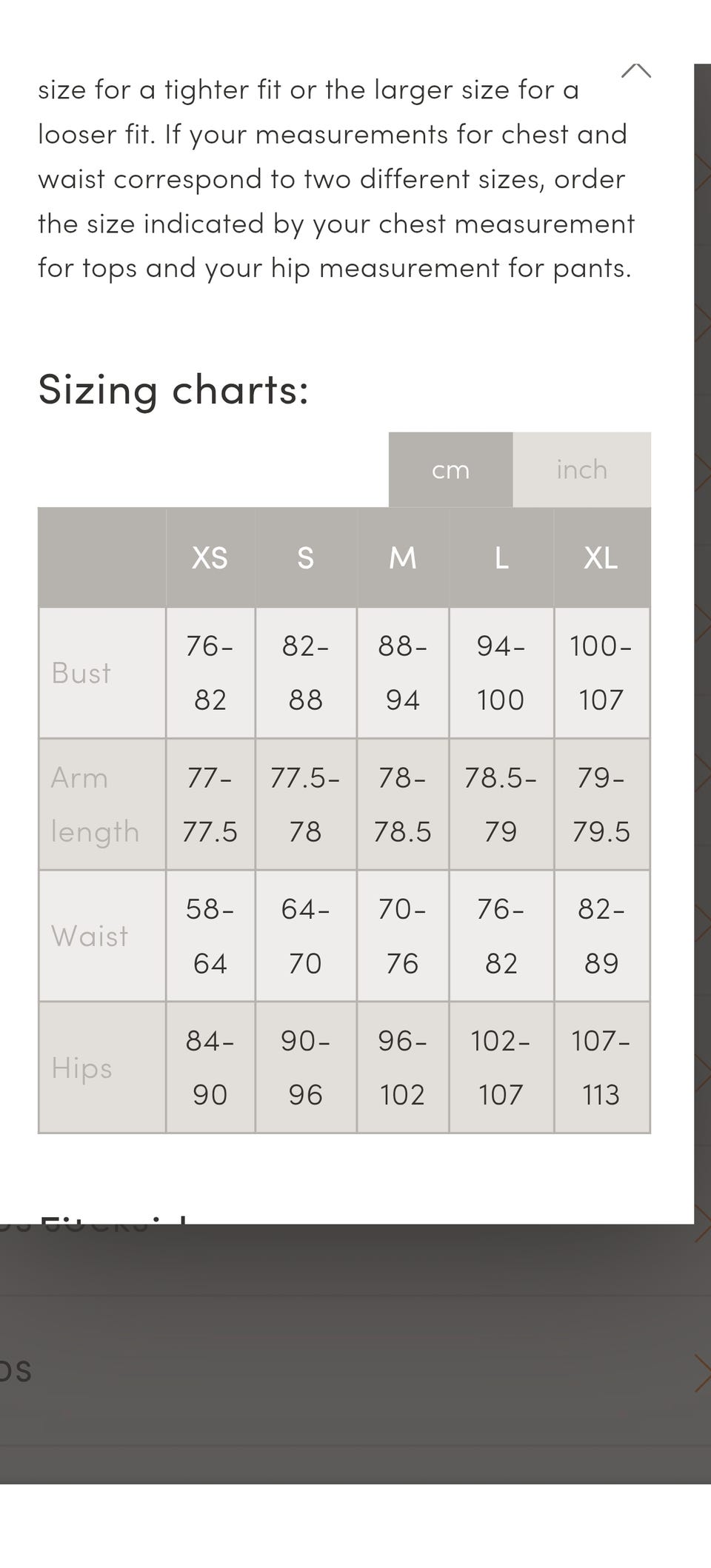Switch the sizing chart to inch
Screen dimensions: 711x1568
(x=581, y=470)
